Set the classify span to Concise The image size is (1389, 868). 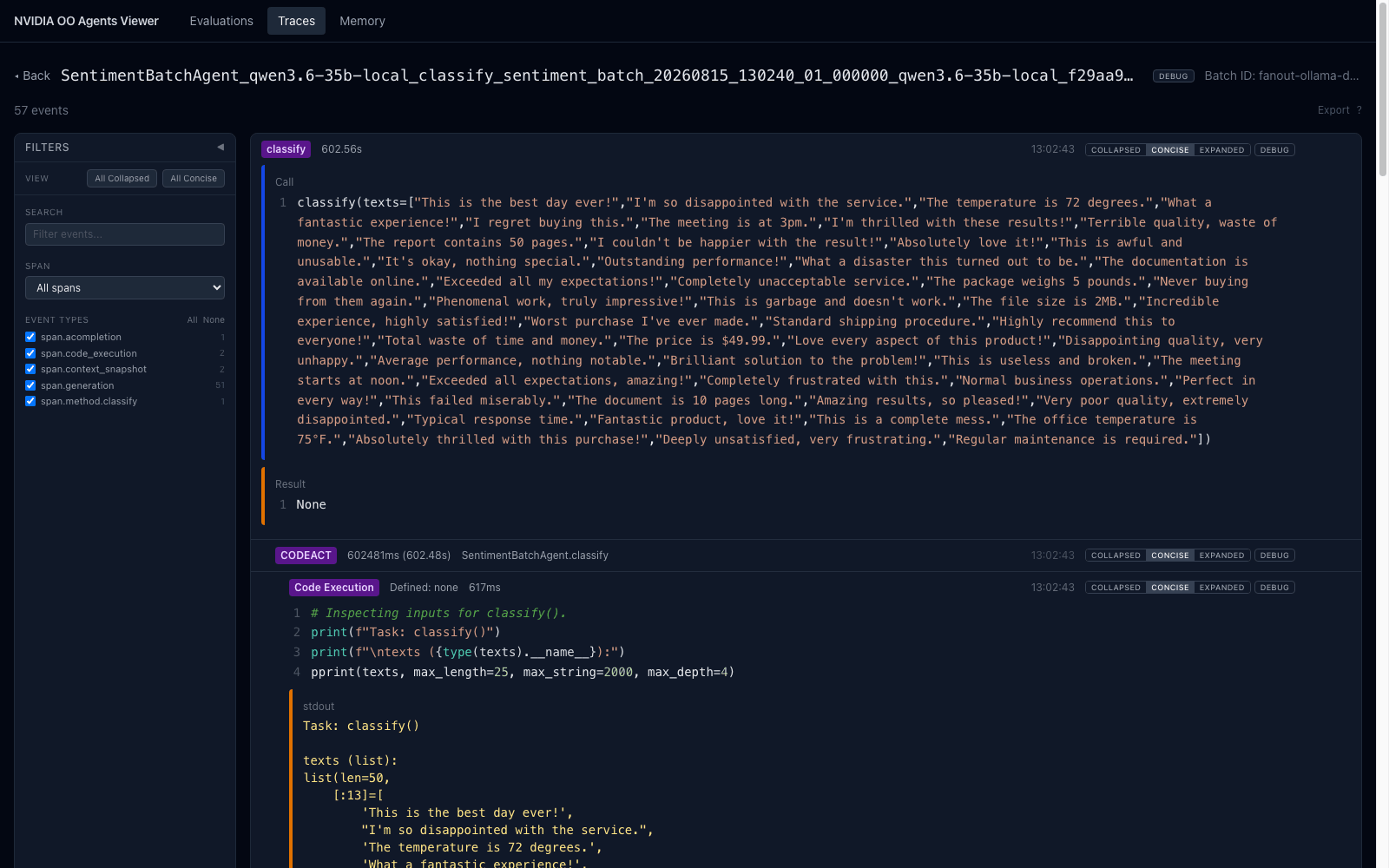[x=1170, y=150]
